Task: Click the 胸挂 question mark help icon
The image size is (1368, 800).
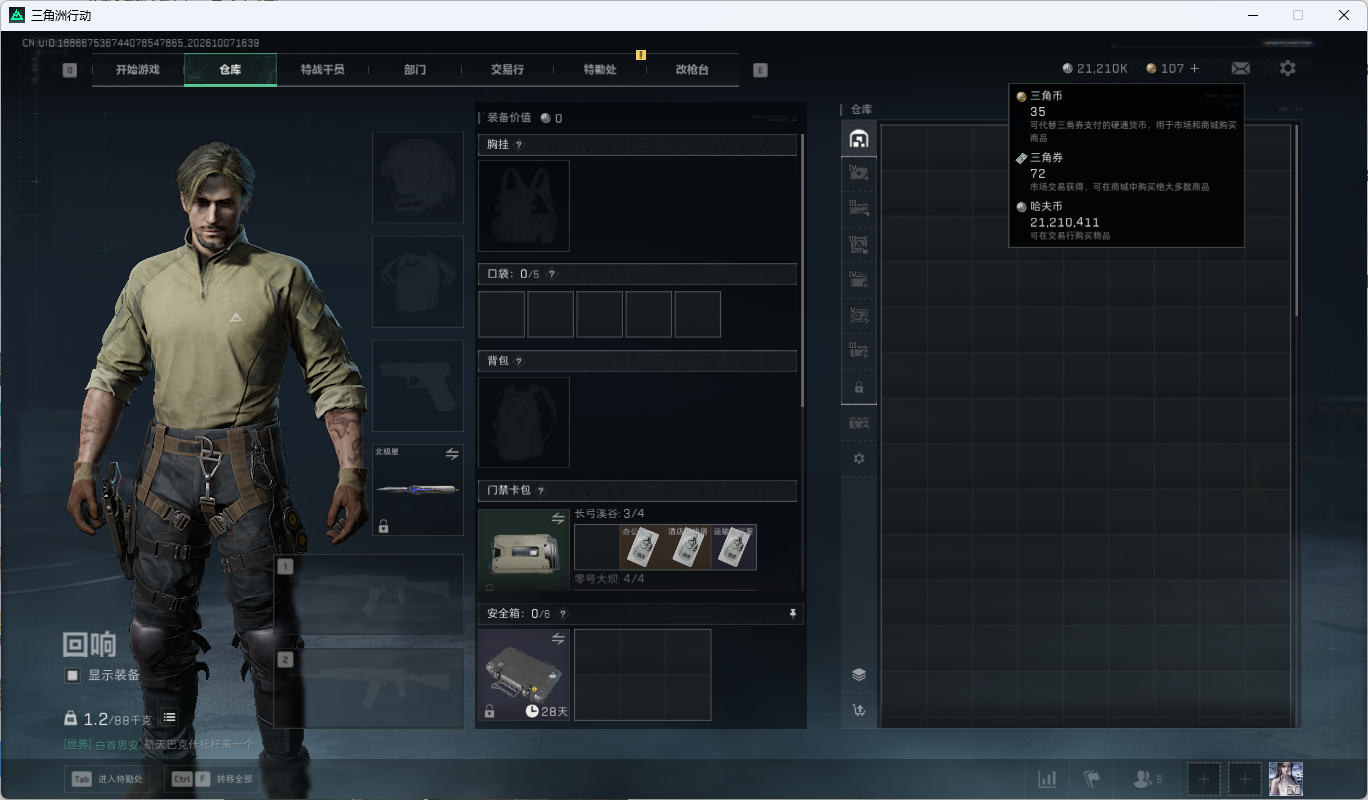Action: [x=518, y=145]
